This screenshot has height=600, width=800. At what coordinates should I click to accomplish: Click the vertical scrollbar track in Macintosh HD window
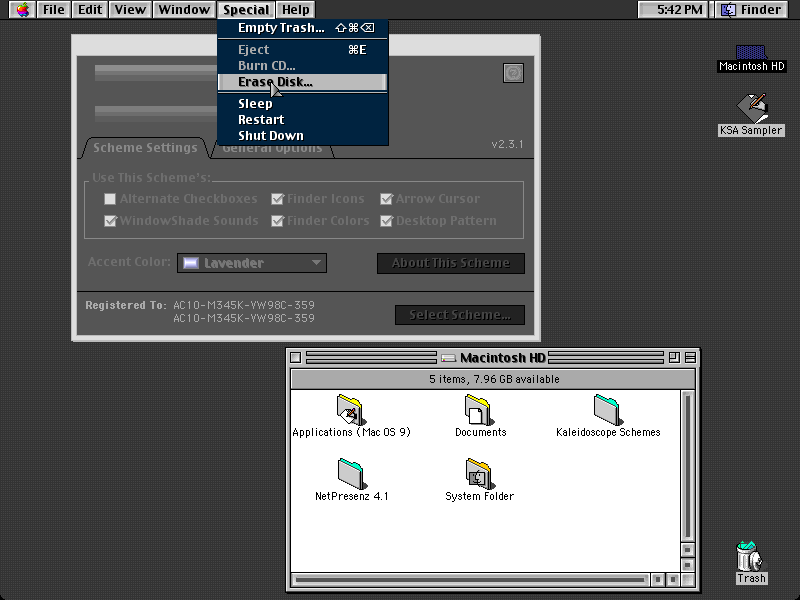point(687,466)
